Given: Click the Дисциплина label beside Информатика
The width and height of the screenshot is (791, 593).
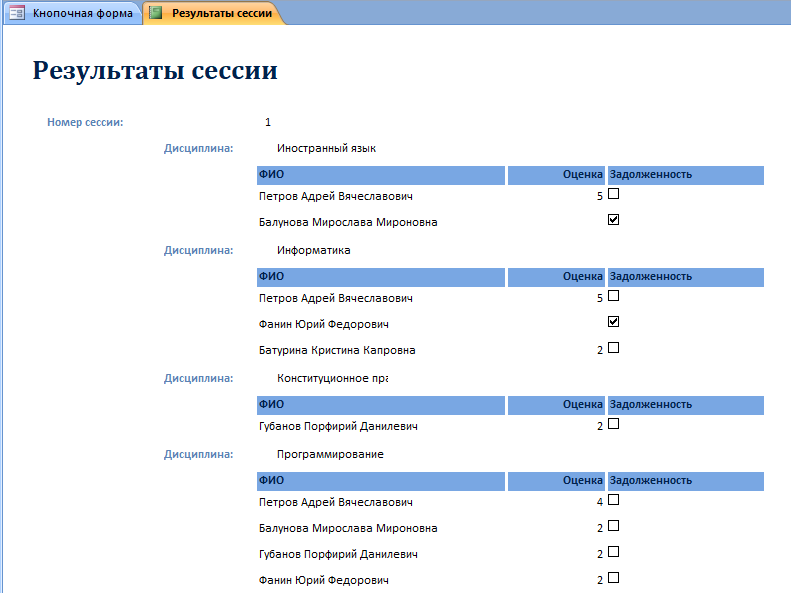Looking at the screenshot, I should tap(198, 250).
